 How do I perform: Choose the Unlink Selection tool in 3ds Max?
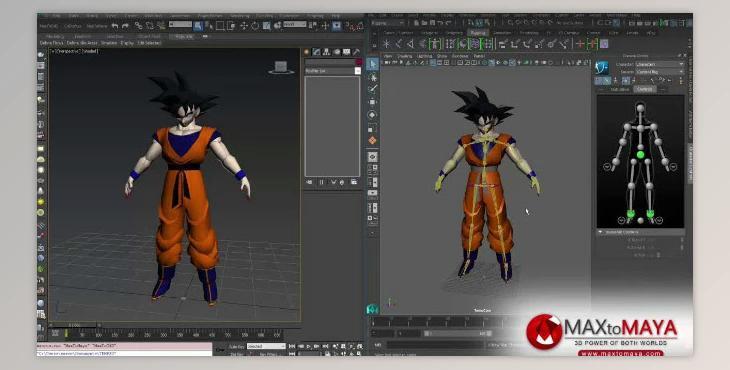click(x=150, y=26)
